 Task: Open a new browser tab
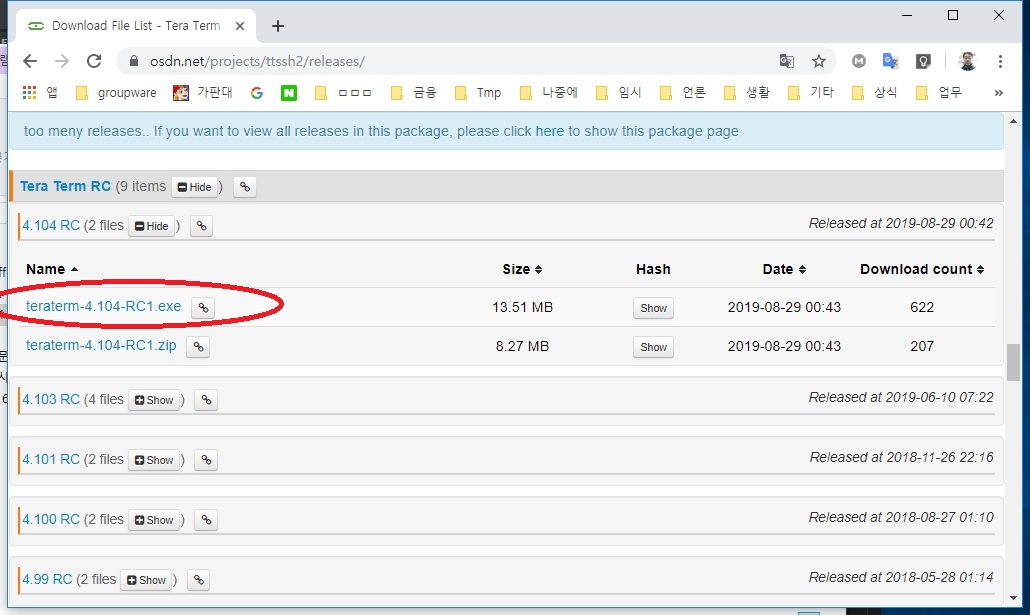(x=278, y=26)
